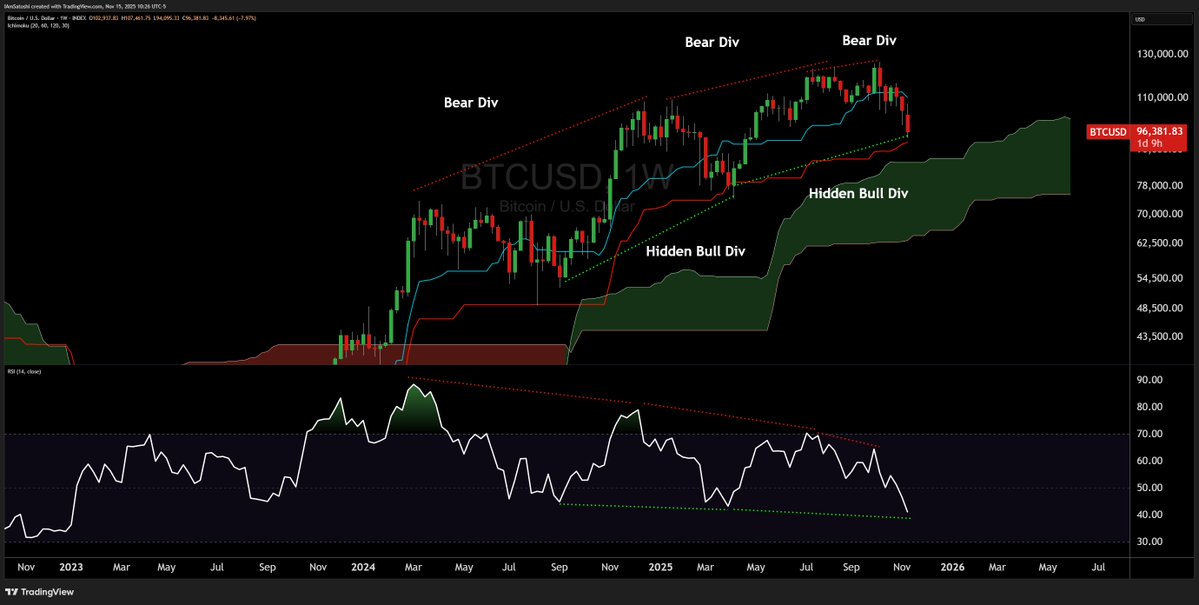1199x605 pixels.
Task: Click the 96,381.83 last price value
Action: [x=1159, y=132]
